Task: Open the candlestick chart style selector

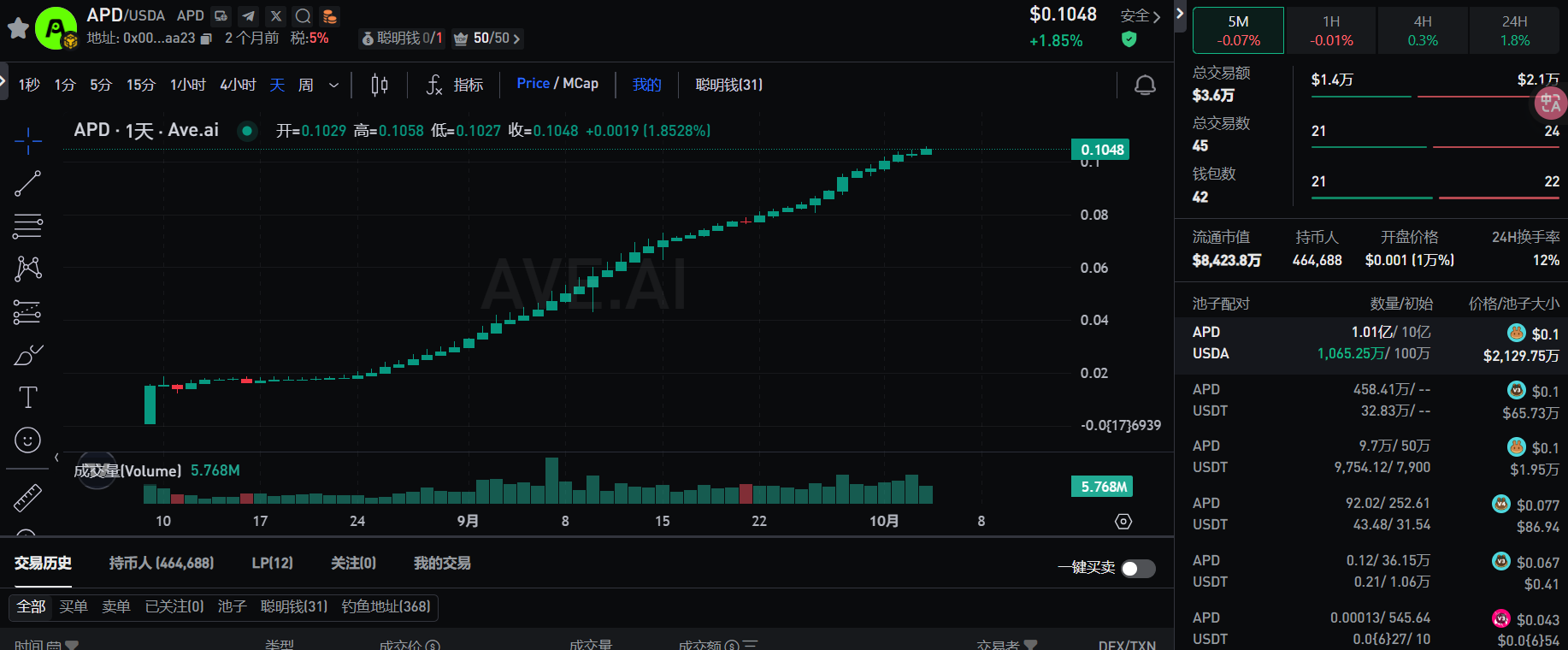Action: pos(380,85)
